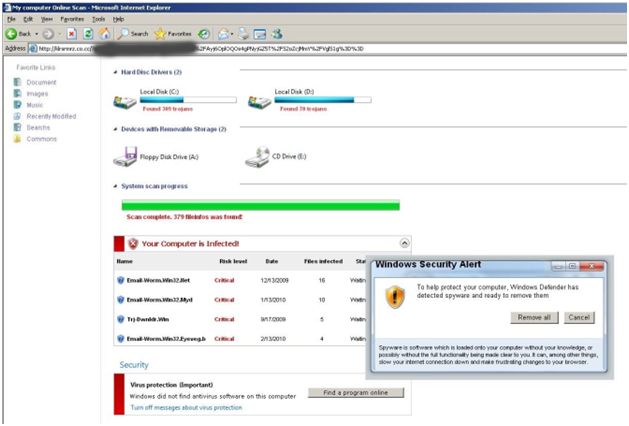Click the Date column header
This screenshot has width=629, height=426.
pos(272,261)
